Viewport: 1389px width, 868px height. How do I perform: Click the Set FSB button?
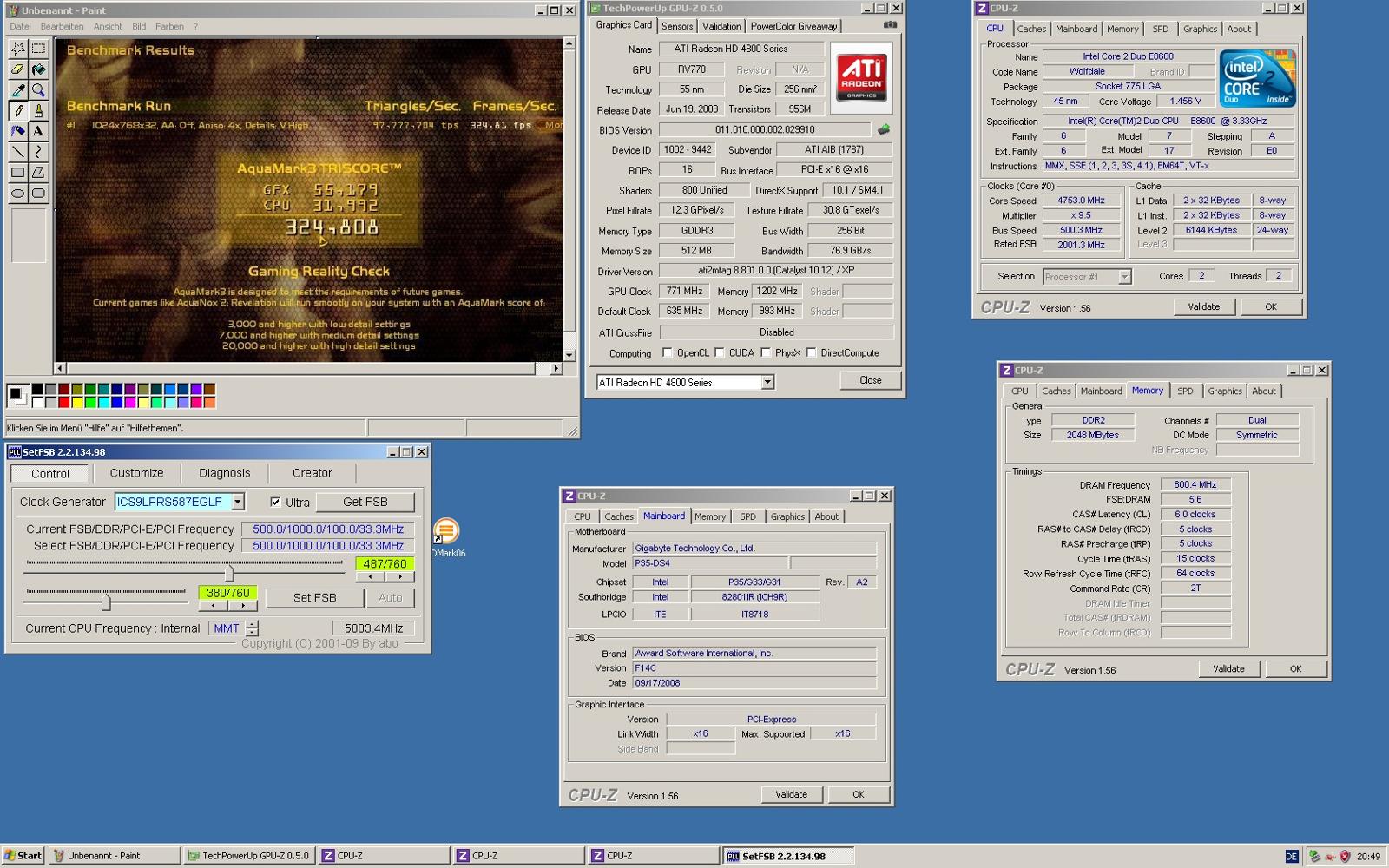pos(314,598)
